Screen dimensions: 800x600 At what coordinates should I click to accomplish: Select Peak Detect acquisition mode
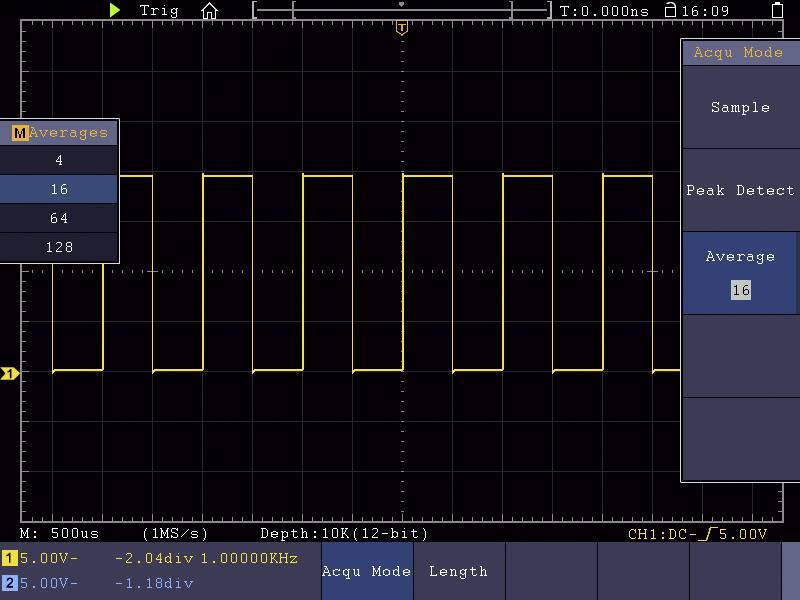(x=740, y=190)
